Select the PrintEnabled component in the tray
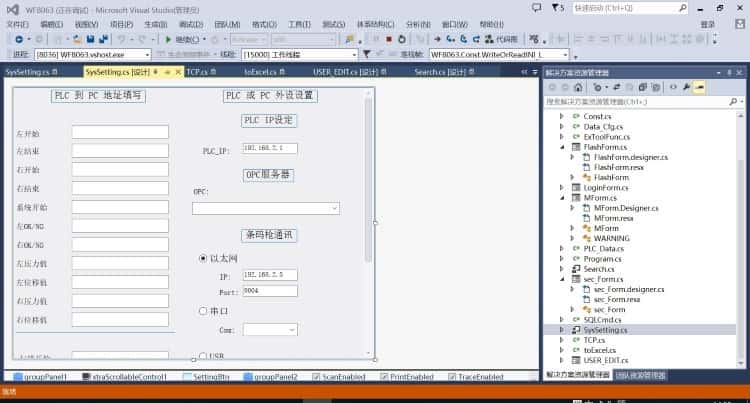 (x=407, y=377)
